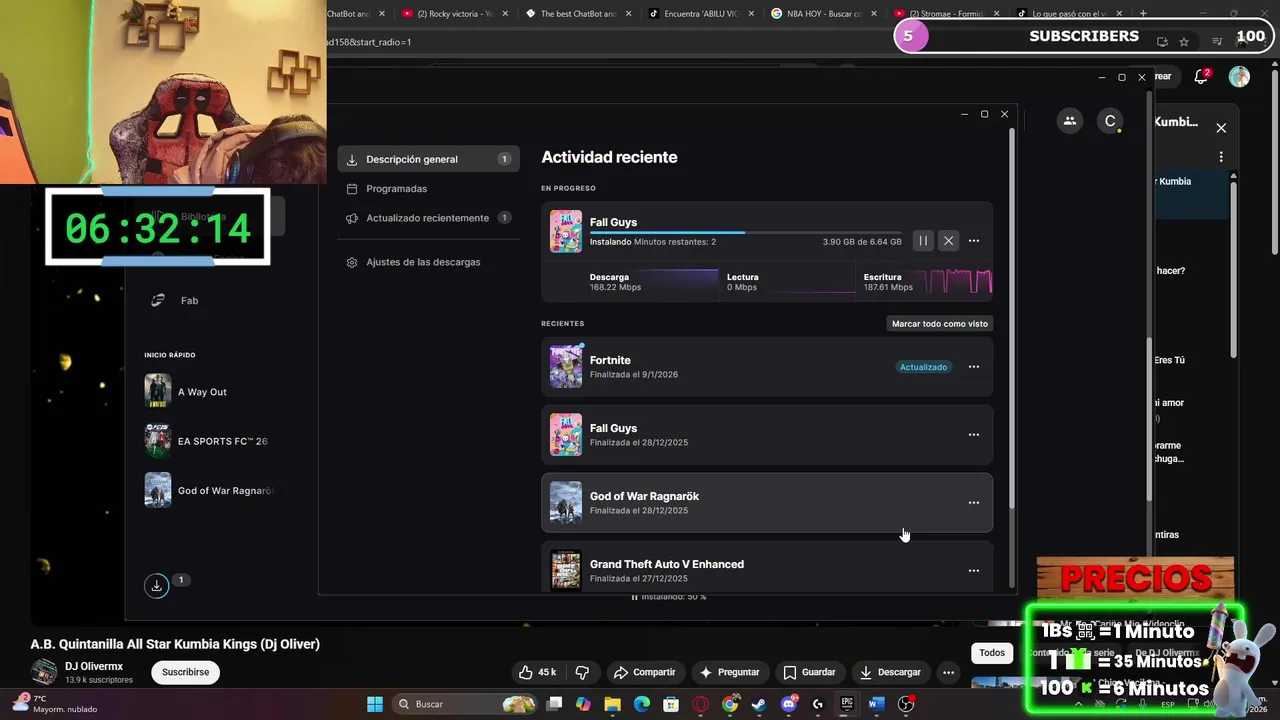The width and height of the screenshot is (1280, 720).
Task: Open OBS Studio from taskbar
Action: (x=906, y=704)
